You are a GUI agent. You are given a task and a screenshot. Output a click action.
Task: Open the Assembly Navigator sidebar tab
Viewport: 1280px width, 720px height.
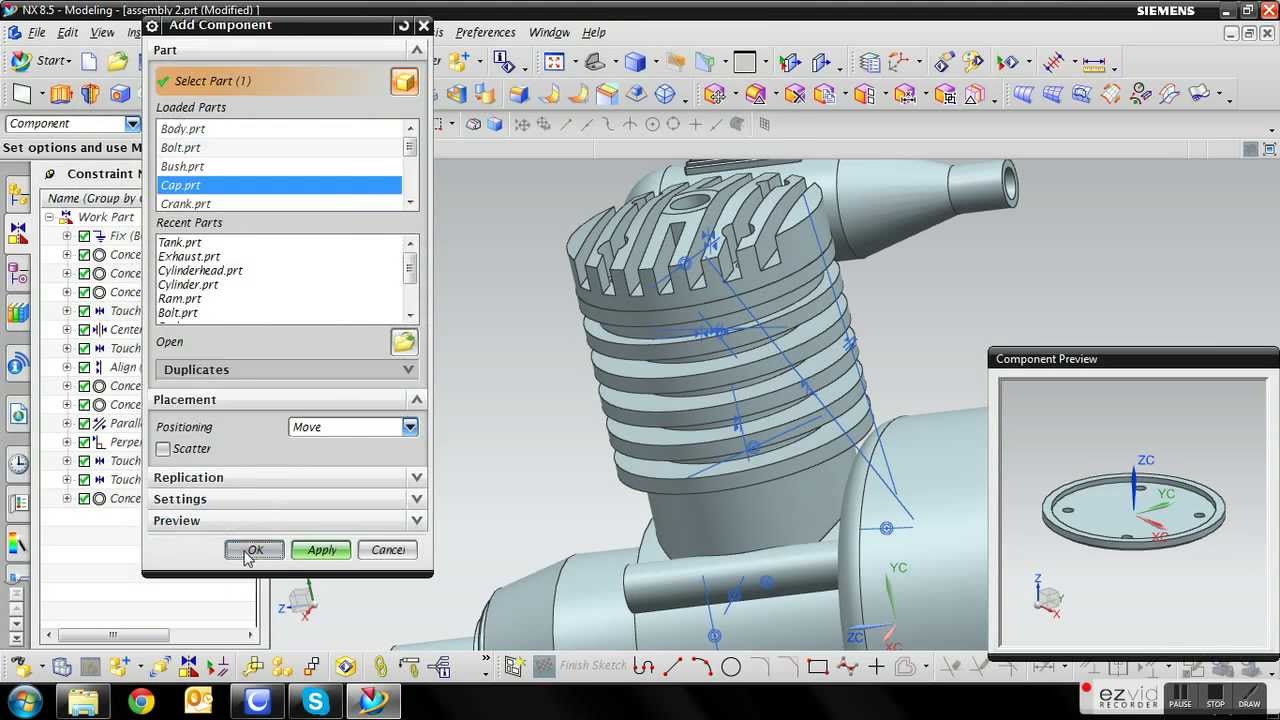coord(18,193)
